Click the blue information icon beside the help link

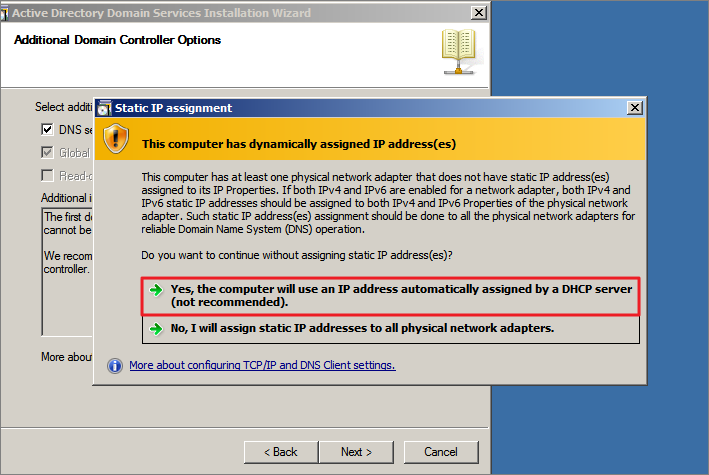click(x=115, y=366)
